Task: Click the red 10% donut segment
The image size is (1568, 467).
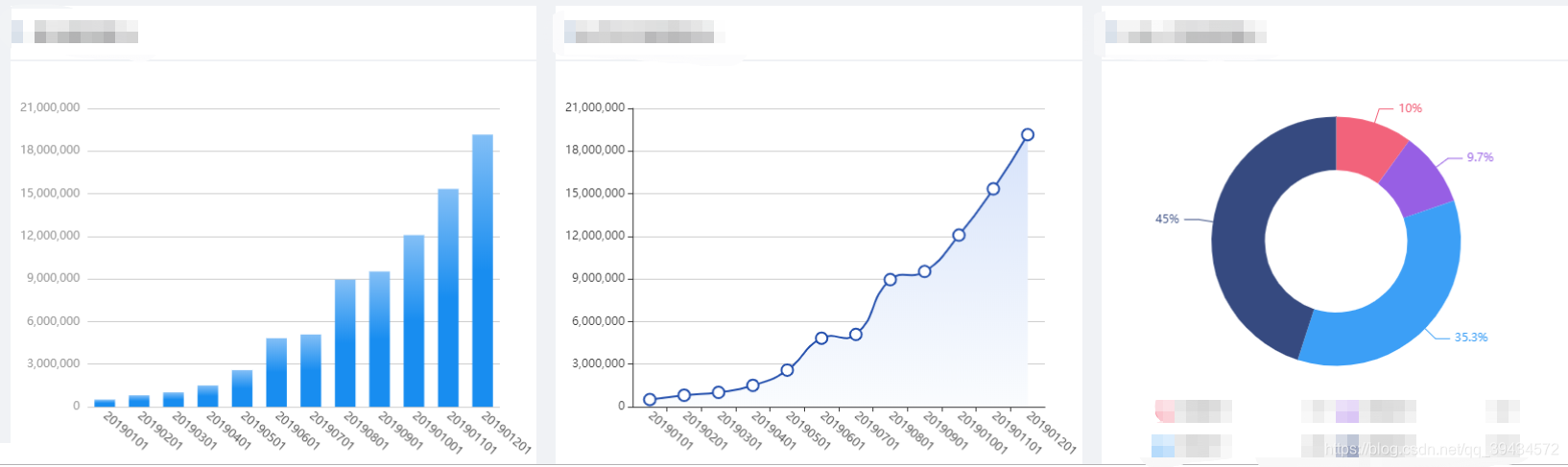Action: pos(1366,146)
